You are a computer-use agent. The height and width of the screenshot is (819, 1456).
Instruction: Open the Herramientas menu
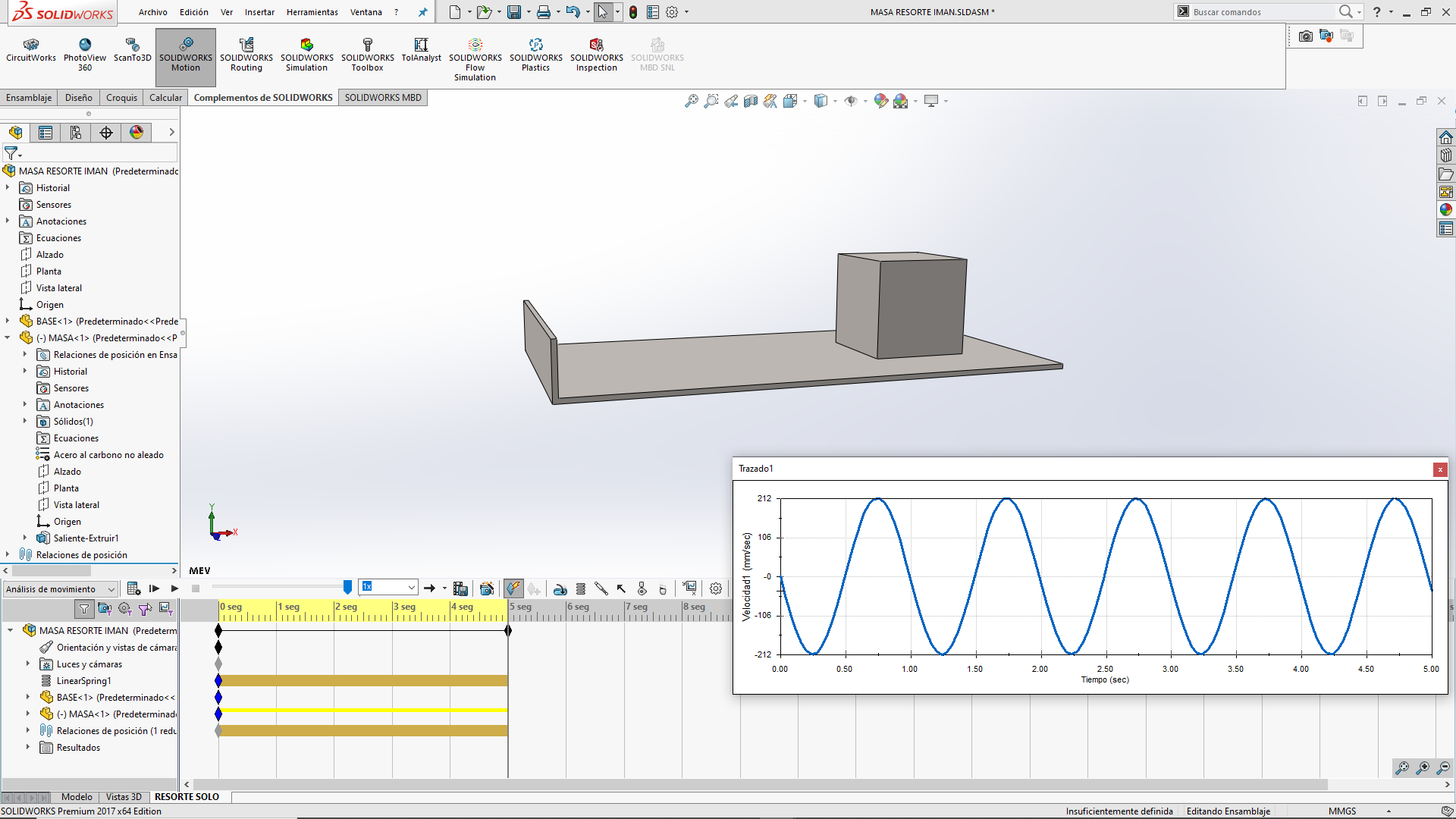click(x=312, y=12)
